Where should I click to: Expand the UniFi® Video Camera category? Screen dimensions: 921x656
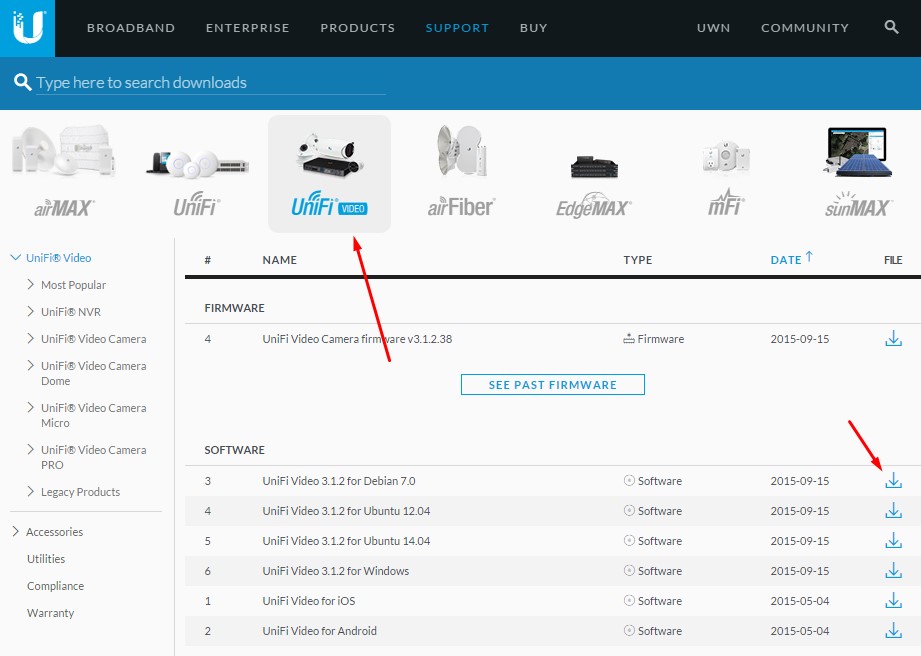click(x=31, y=338)
